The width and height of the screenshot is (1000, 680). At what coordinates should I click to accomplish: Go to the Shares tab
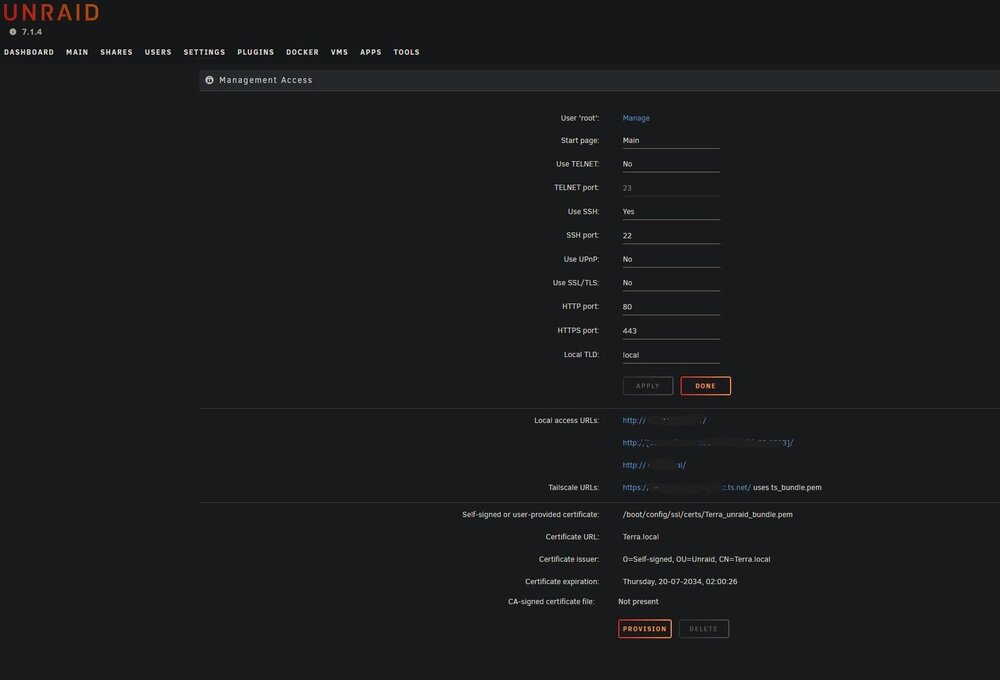tap(116, 52)
